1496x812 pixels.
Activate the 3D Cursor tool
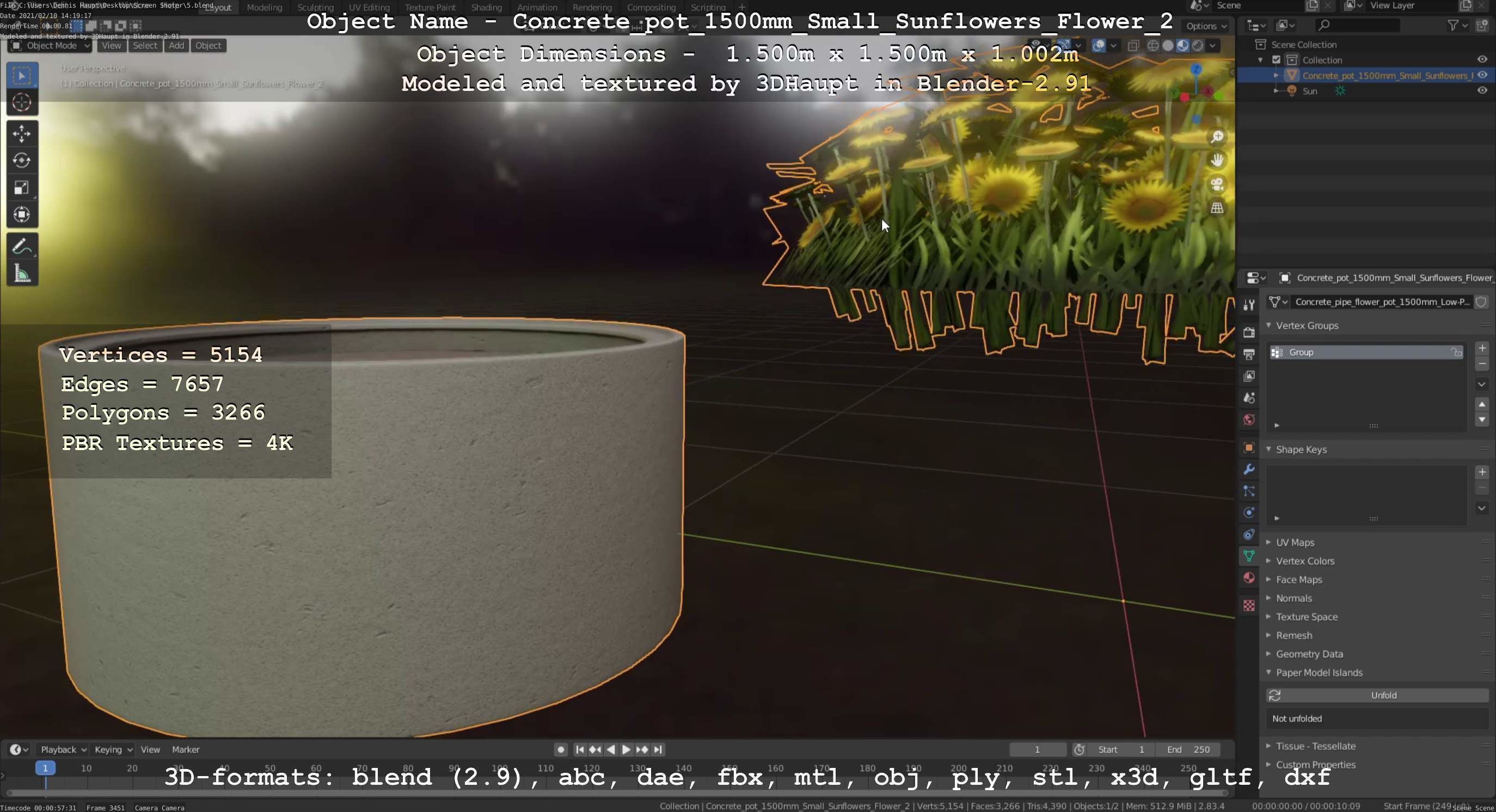22,103
